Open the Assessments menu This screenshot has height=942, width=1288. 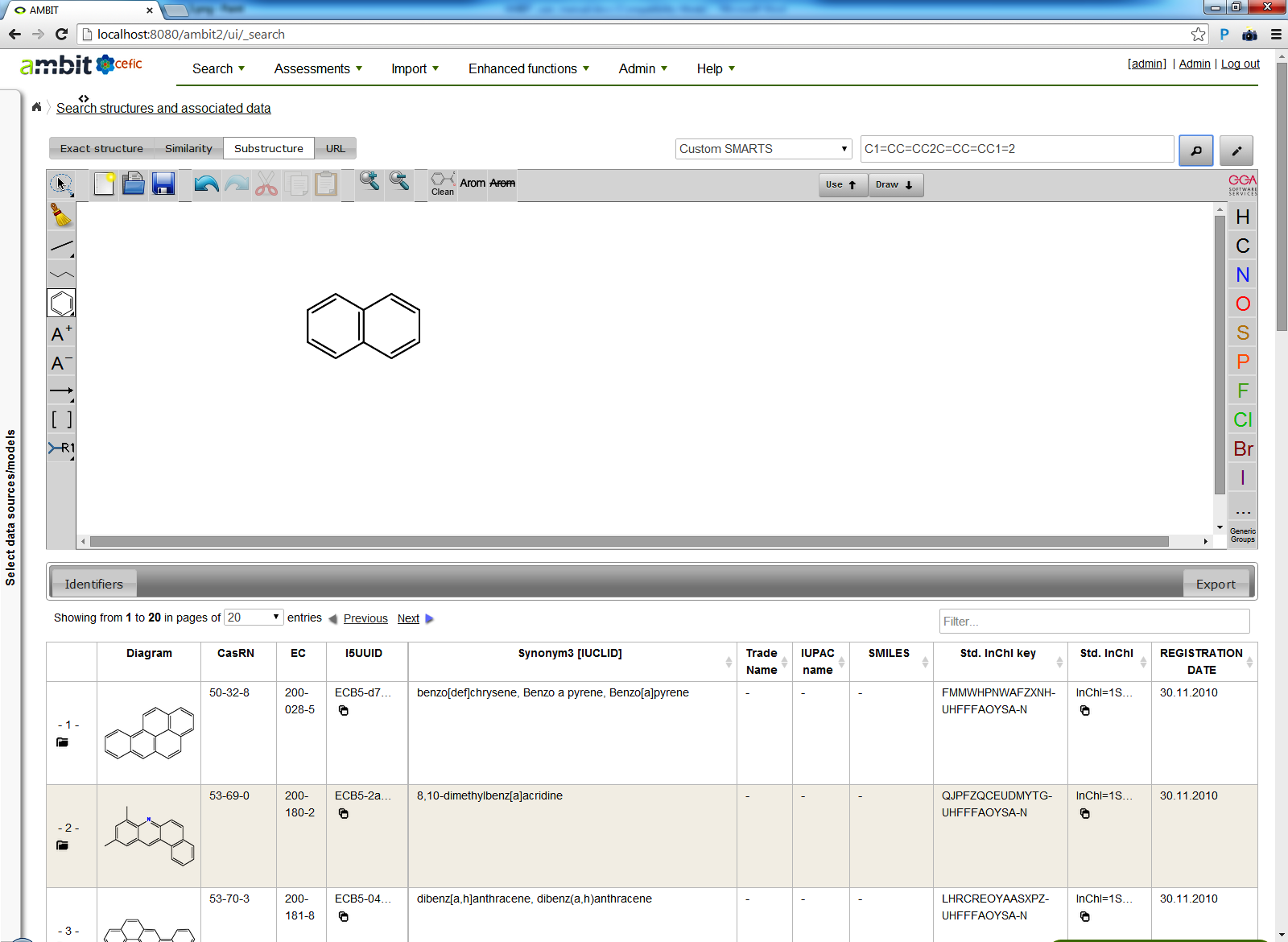click(x=318, y=68)
